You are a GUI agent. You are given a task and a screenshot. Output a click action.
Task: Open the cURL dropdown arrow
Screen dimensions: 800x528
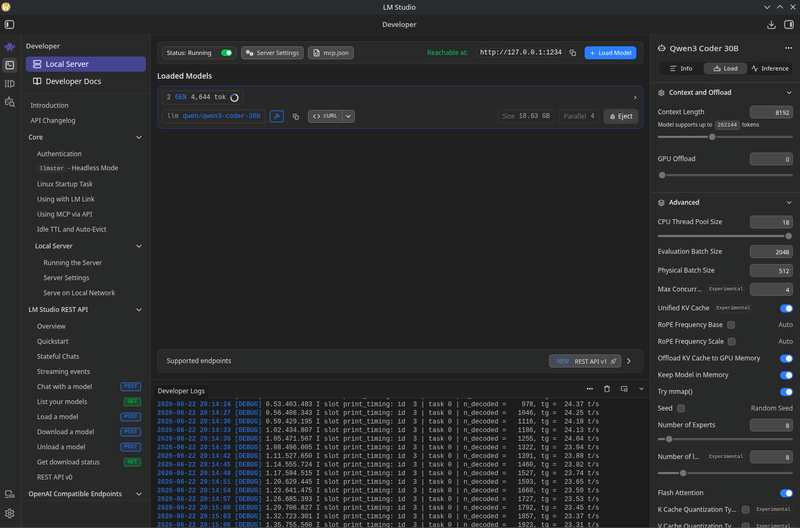[348, 116]
